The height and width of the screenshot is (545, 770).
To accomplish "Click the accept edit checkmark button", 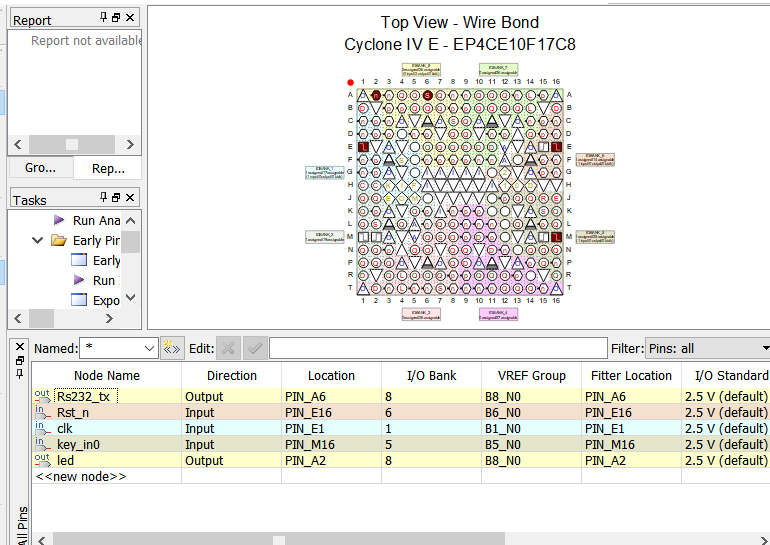I will point(255,348).
